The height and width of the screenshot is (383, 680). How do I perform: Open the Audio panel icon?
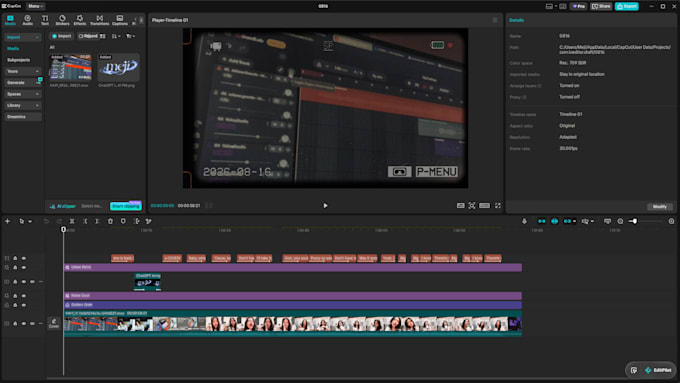coord(27,20)
